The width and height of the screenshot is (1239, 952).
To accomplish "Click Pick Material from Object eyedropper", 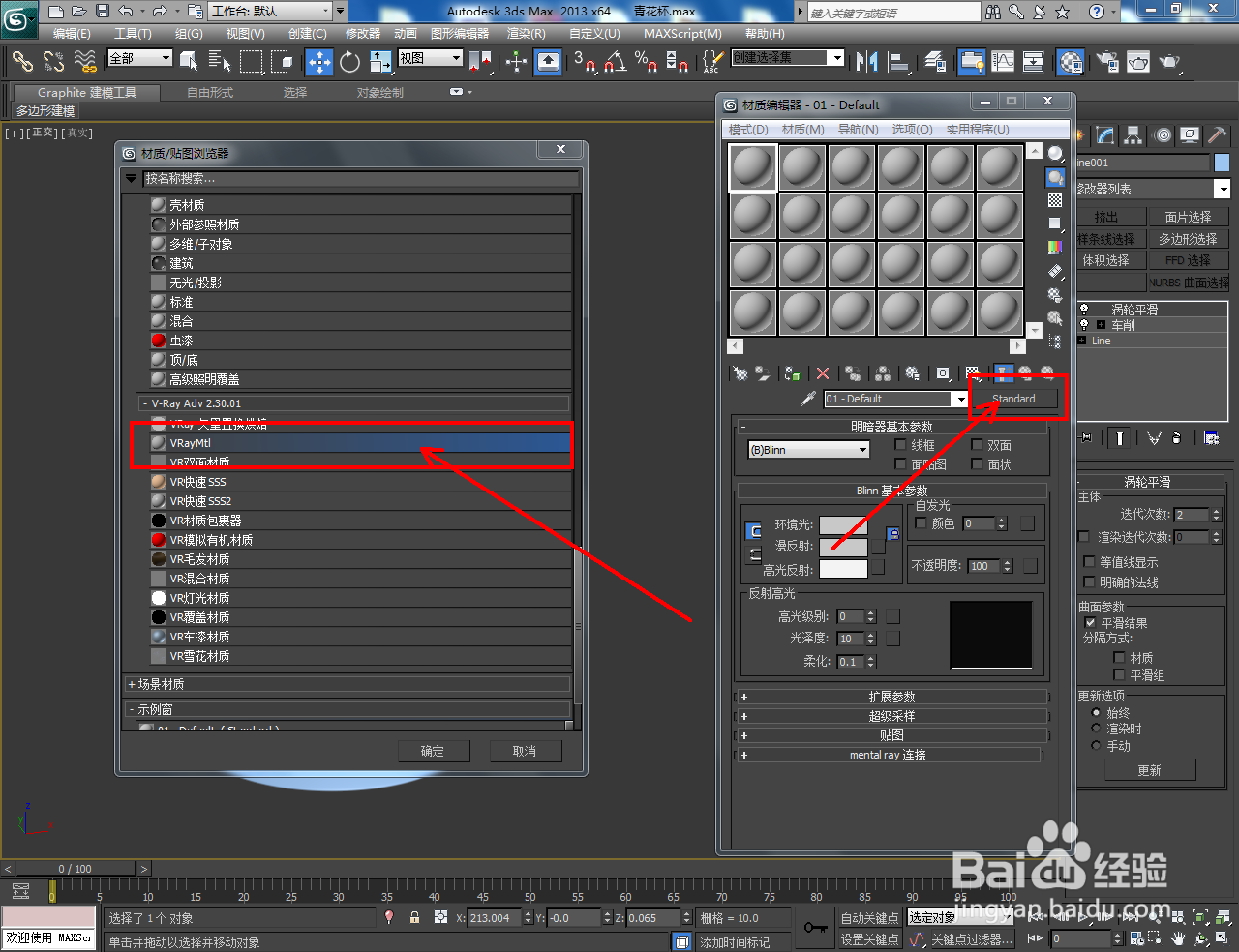I will click(x=808, y=399).
